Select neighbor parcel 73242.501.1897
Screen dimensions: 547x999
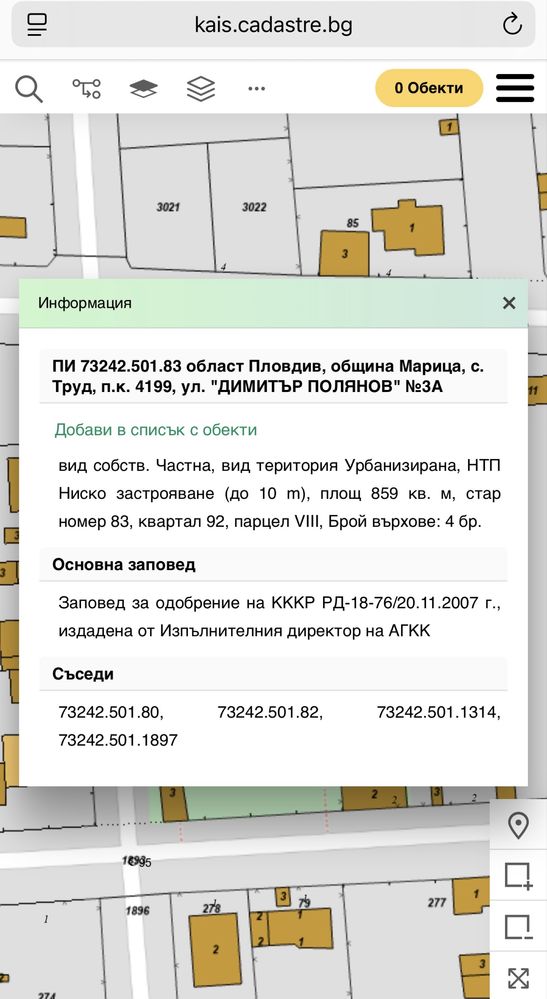pos(118,740)
